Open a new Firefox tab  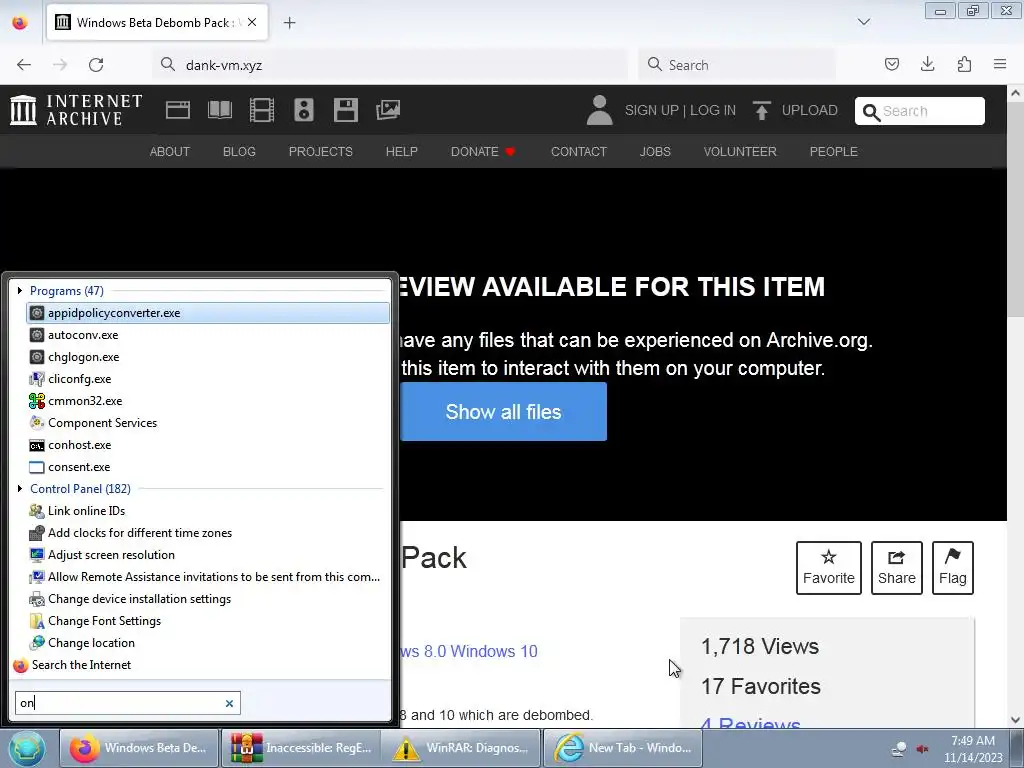pos(289,23)
